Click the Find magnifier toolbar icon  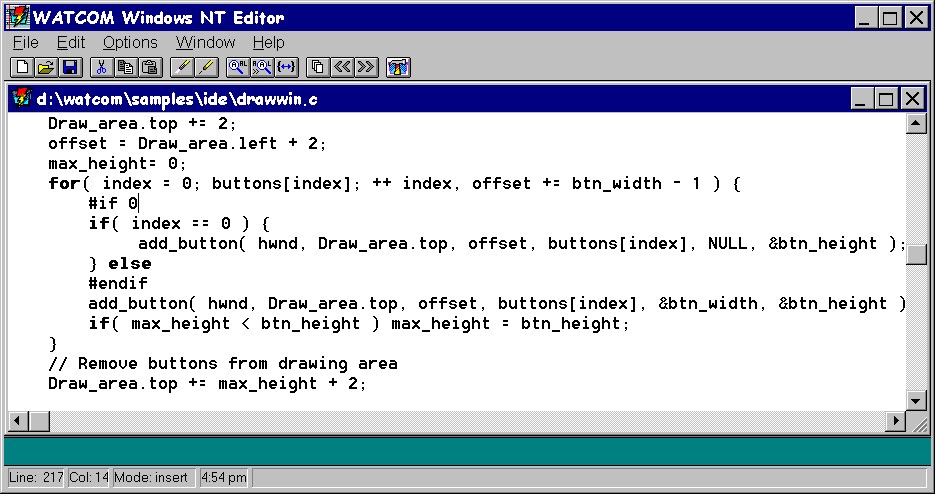[238, 67]
